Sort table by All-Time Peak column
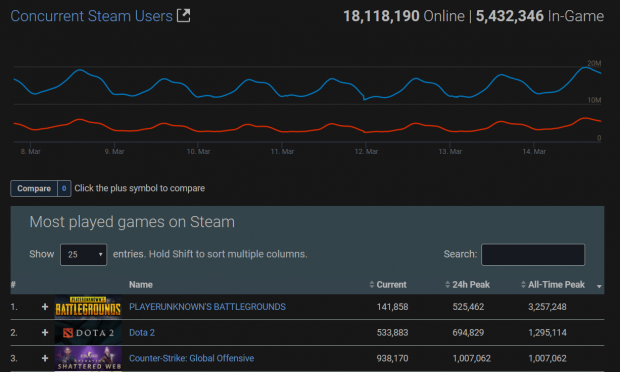This screenshot has width=620, height=372. (x=553, y=285)
